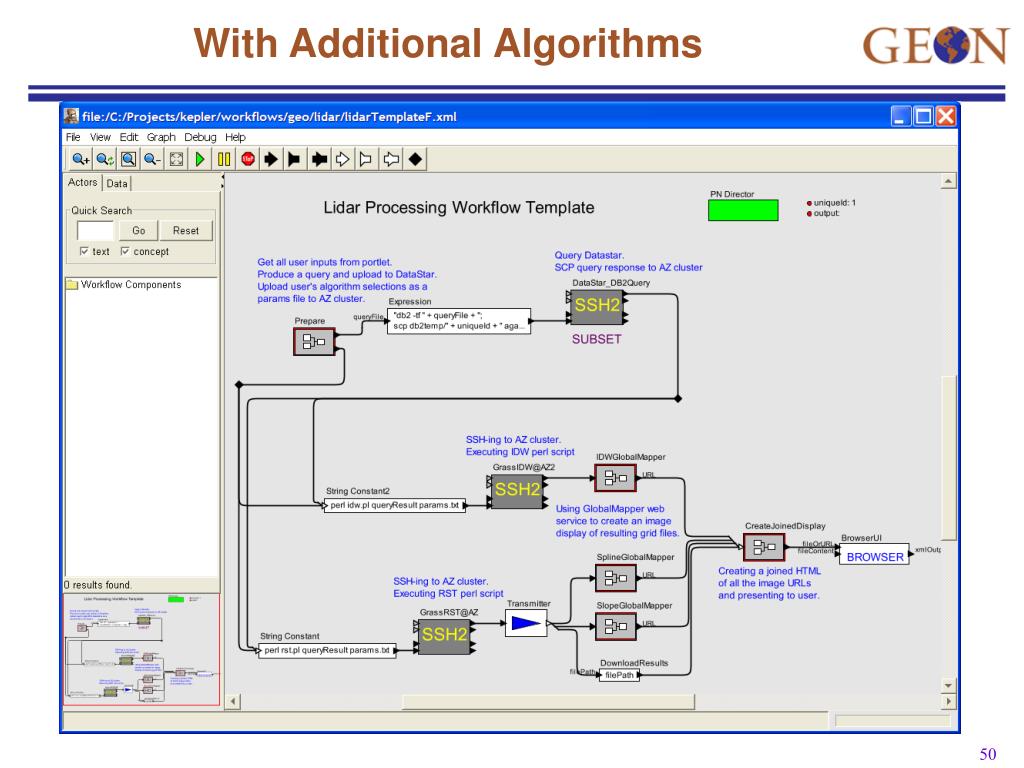Image resolution: width=1024 pixels, height=768 pixels.
Task: Click the 'Lidar Processing Workflow Template' title
Action: (x=458, y=208)
